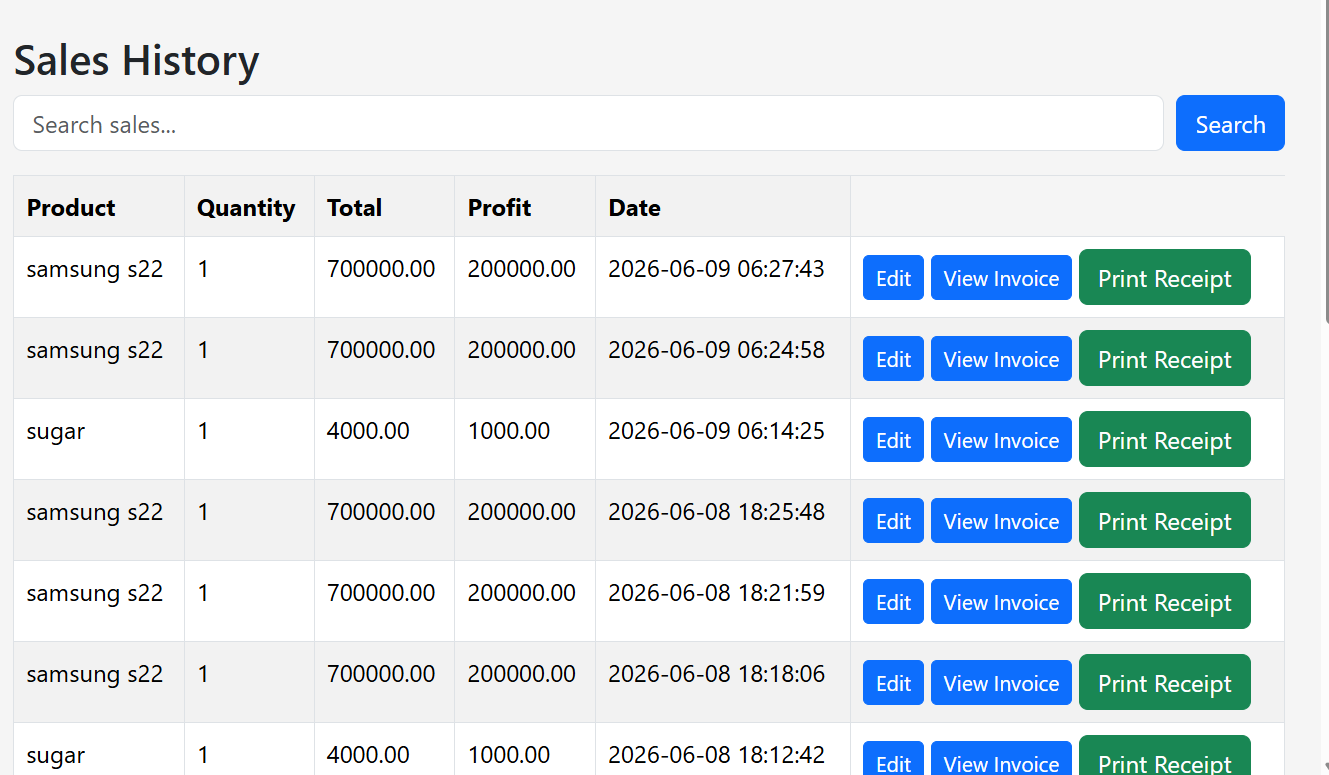Click the page's vertical scrollbar thumb
This screenshot has height=775, width=1329.
tap(1326, 160)
